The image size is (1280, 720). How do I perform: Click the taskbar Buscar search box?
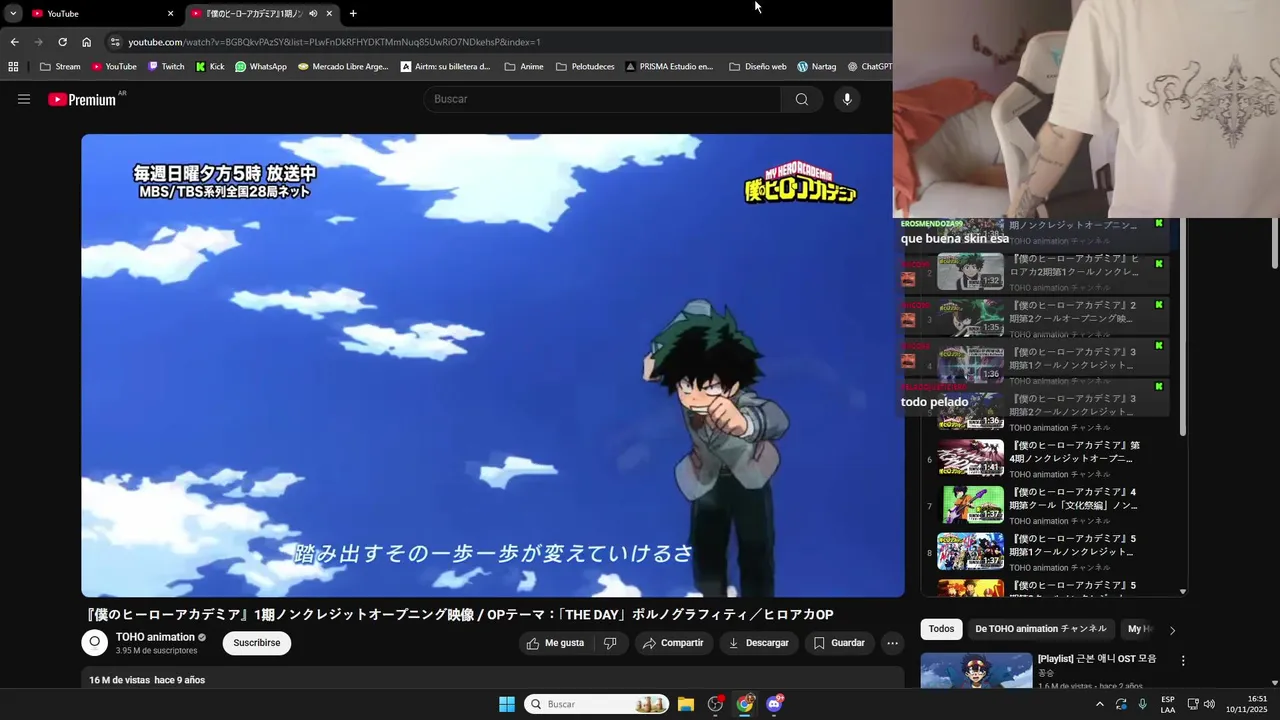point(597,704)
